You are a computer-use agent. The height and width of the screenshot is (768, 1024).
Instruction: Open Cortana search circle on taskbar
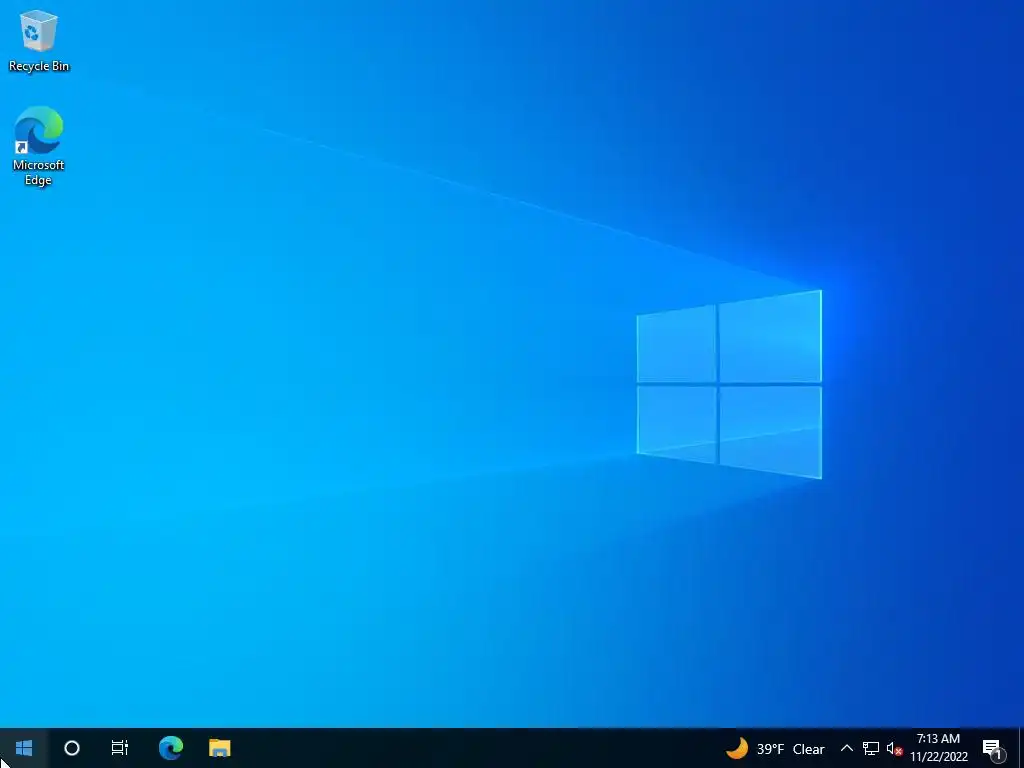pos(72,748)
